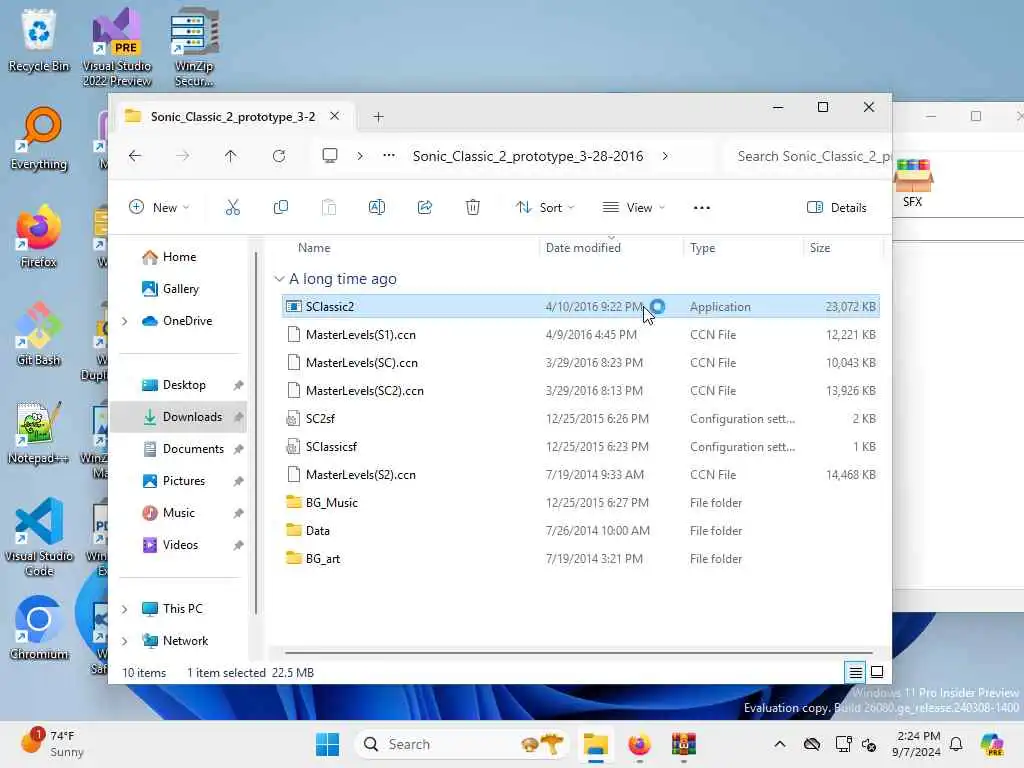The image size is (1024, 768).
Task: Expand Network tree node
Action: [x=125, y=641]
